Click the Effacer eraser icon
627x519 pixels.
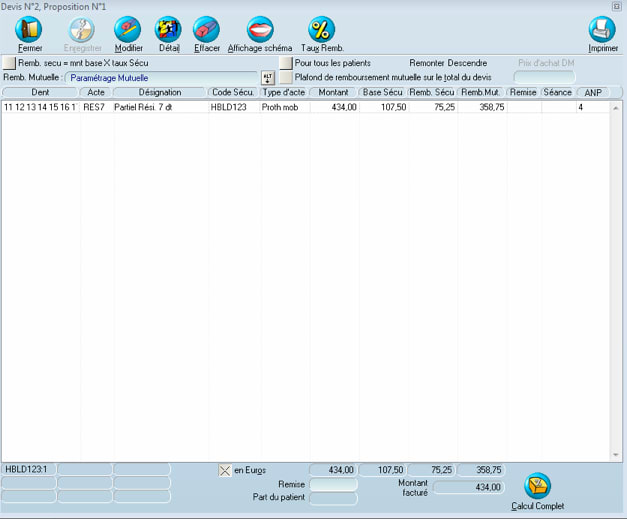click(x=206, y=30)
